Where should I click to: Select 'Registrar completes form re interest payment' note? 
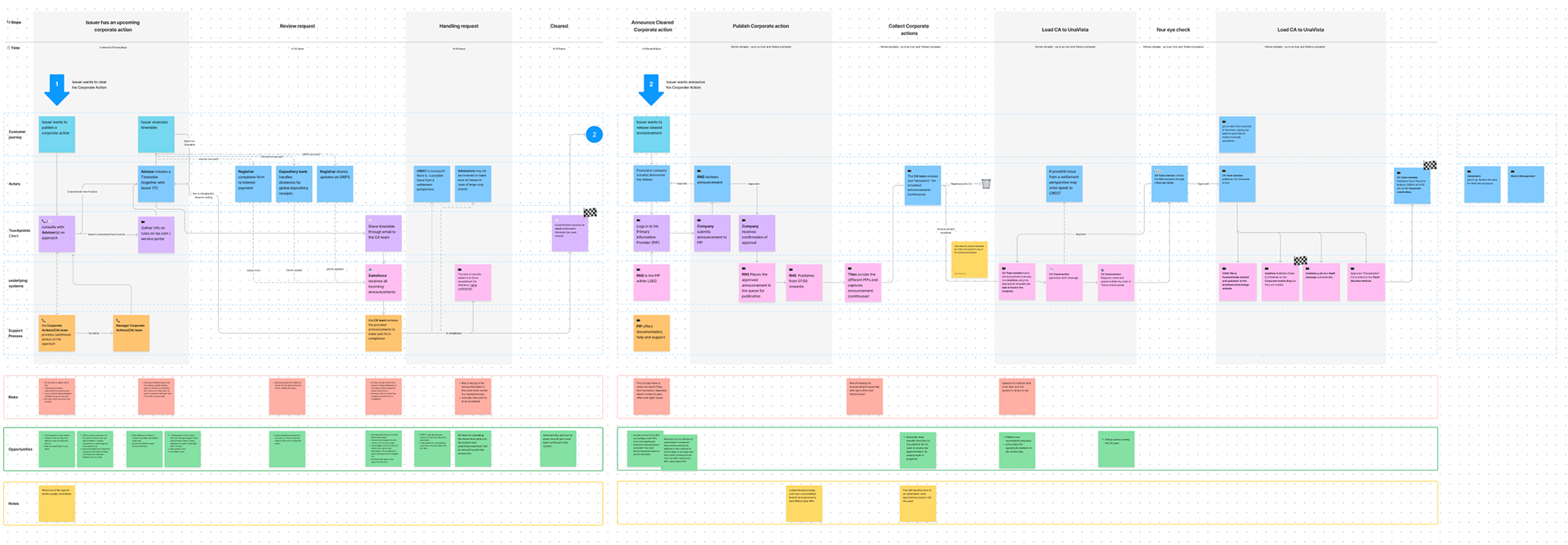pos(253,184)
